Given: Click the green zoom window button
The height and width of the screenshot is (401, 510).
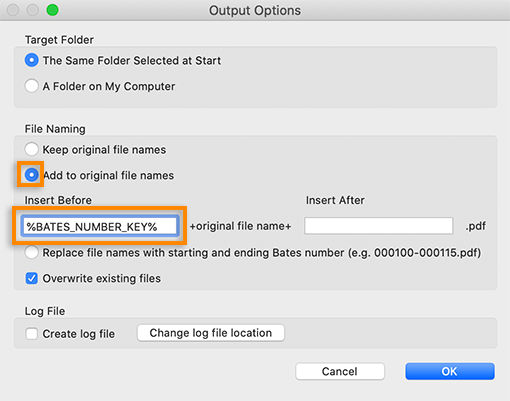Looking at the screenshot, I should coord(52,10).
